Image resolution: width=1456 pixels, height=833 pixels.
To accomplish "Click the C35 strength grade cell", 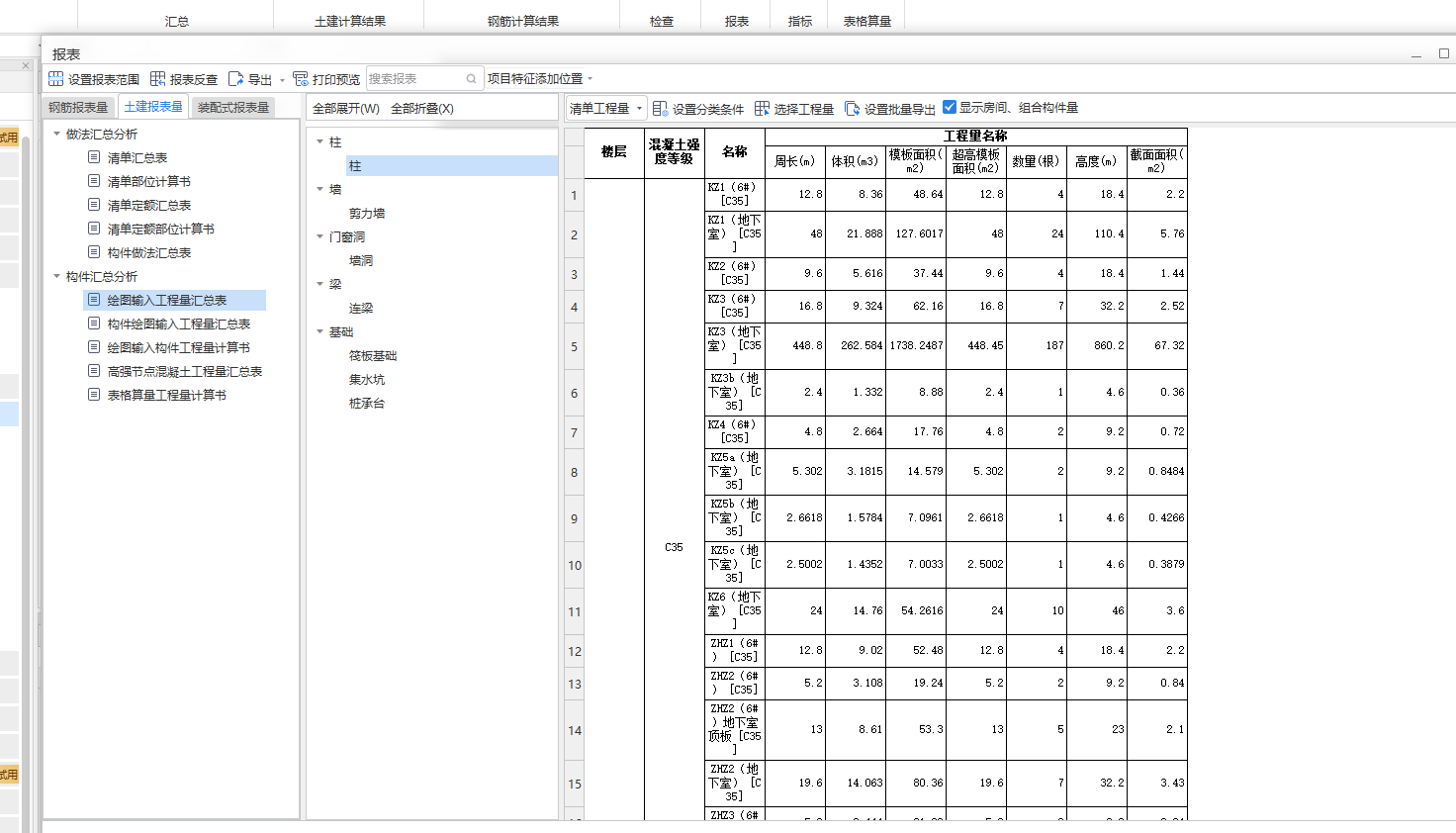I will (675, 547).
